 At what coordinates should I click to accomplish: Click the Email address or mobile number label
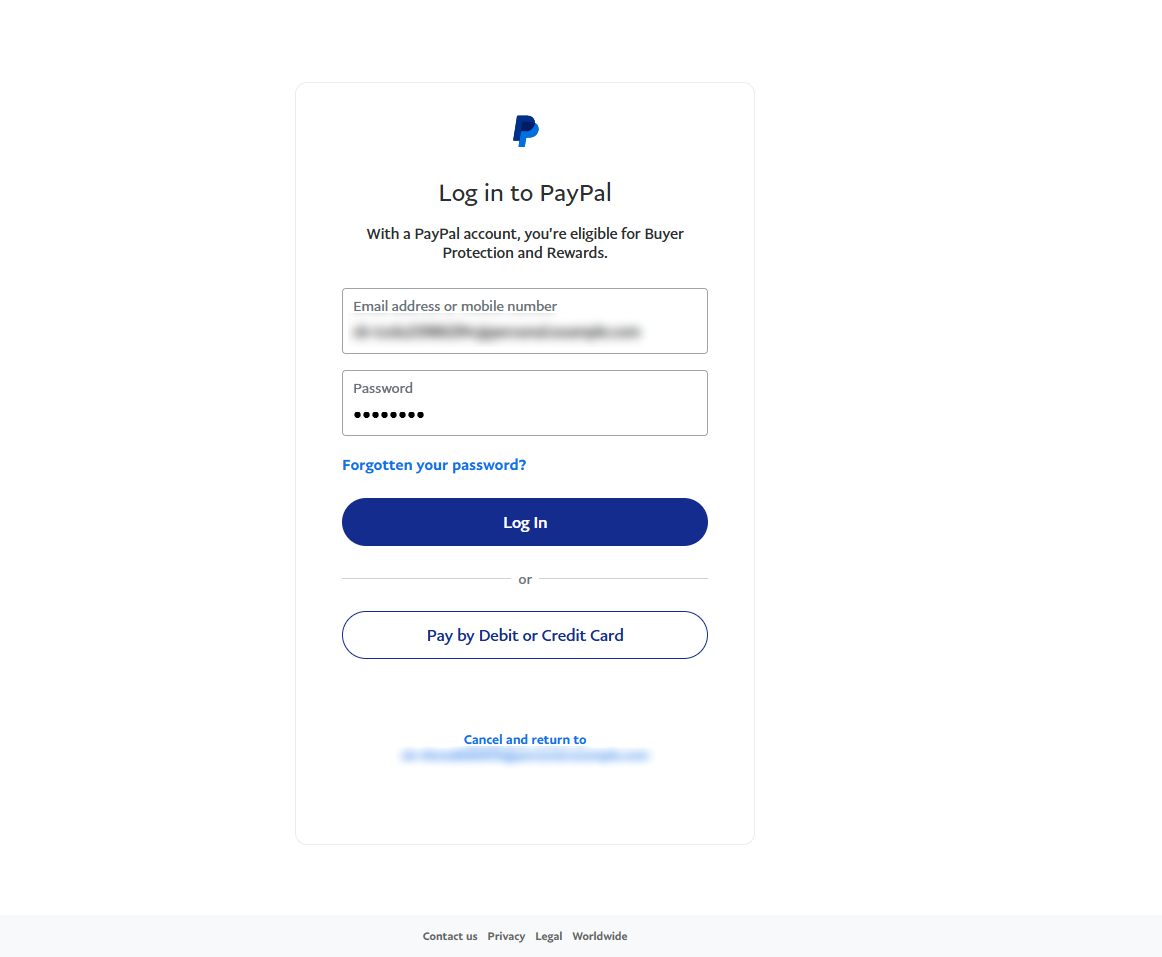(455, 306)
